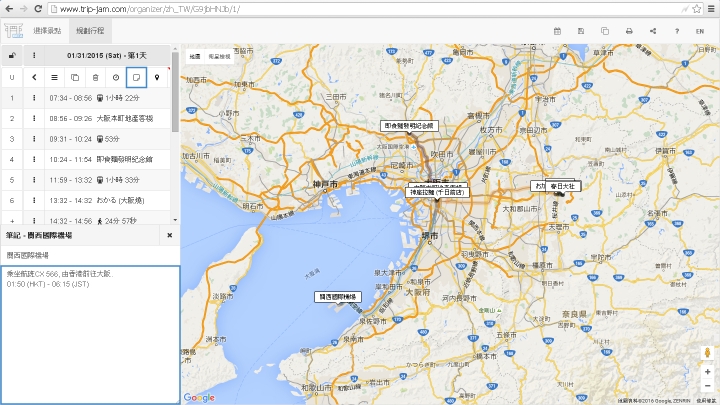The image size is (720, 405).
Task: Select the 09:31 - 10:24 53分 row
Action: pyautogui.click(x=107, y=139)
